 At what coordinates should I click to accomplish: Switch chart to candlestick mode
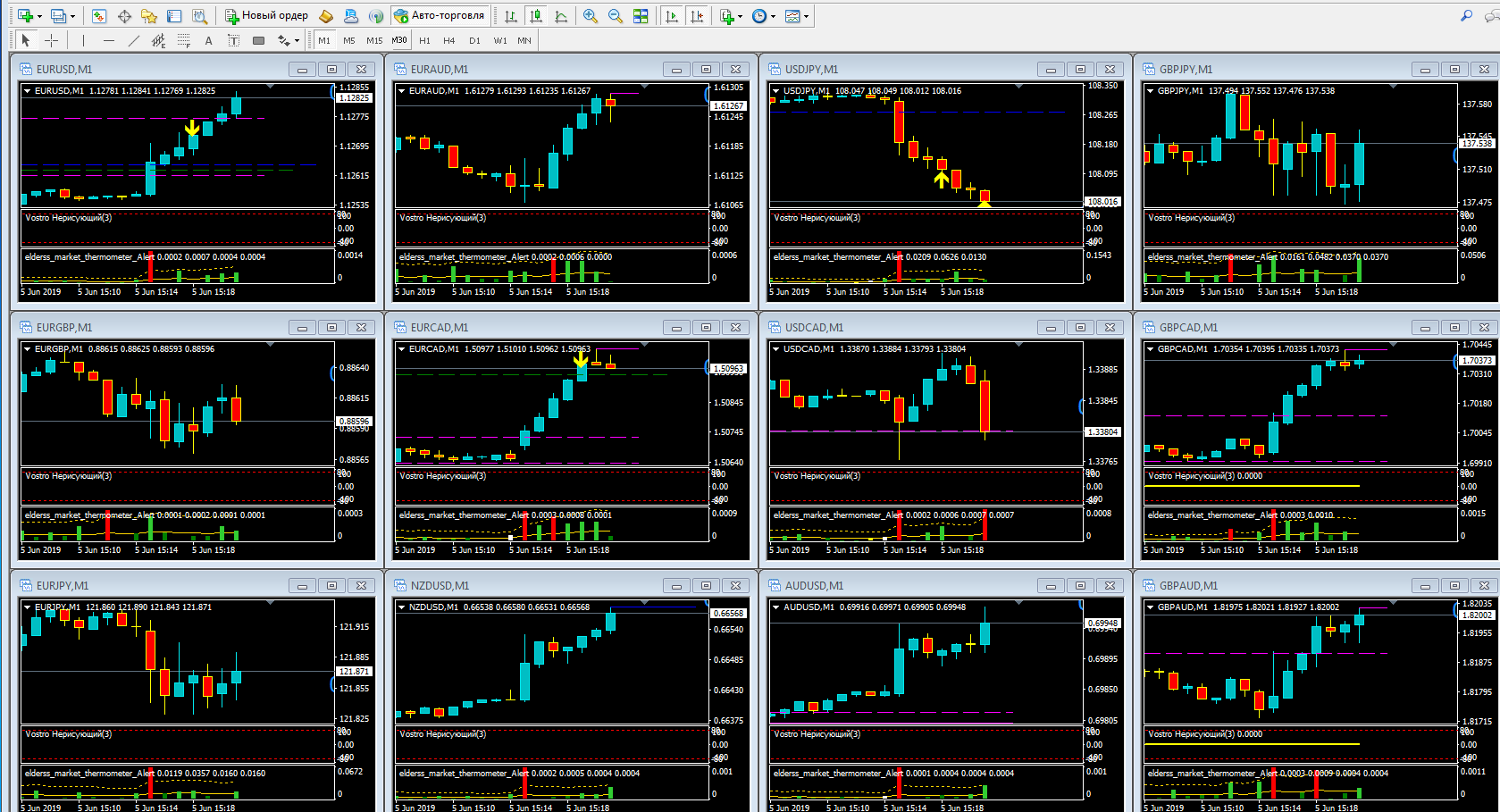coord(535,15)
